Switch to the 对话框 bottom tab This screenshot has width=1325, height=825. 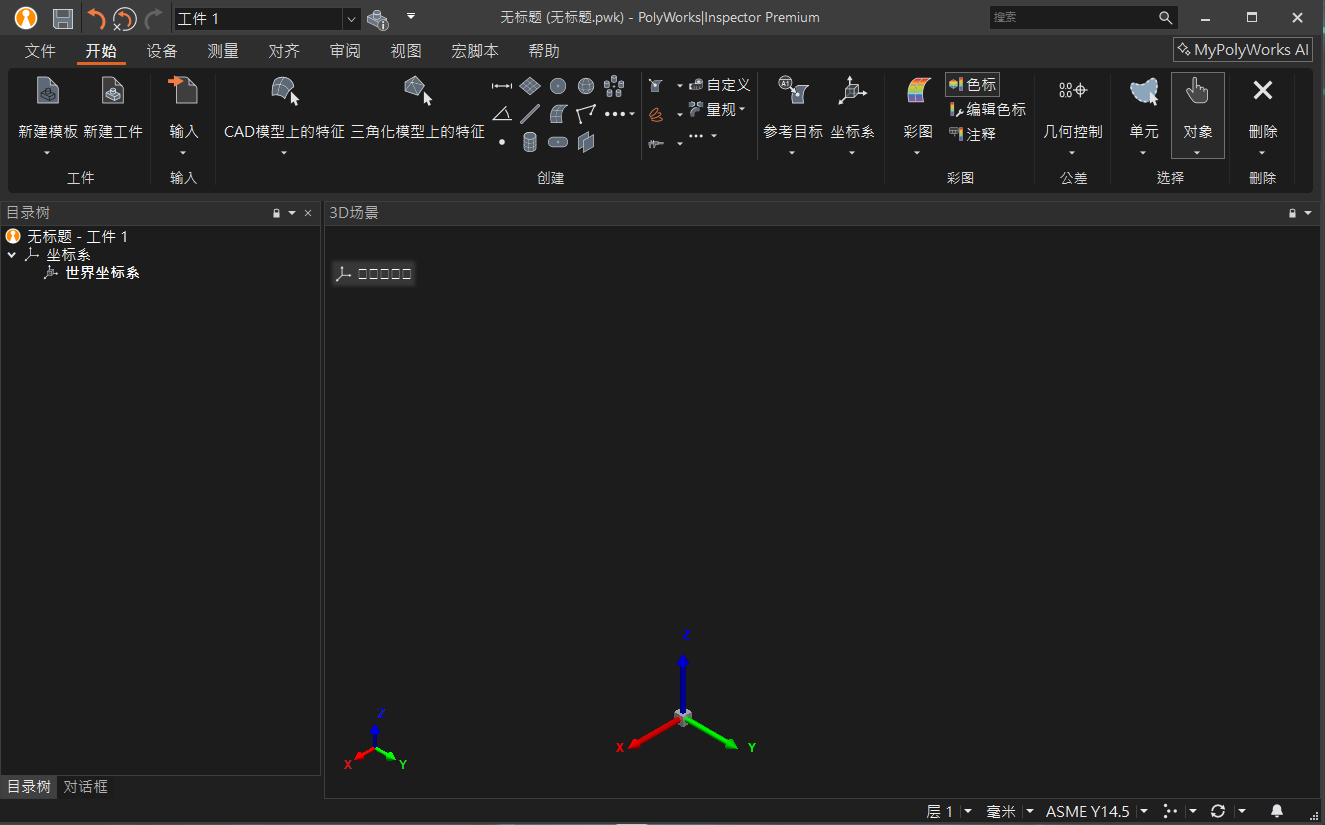click(x=86, y=787)
